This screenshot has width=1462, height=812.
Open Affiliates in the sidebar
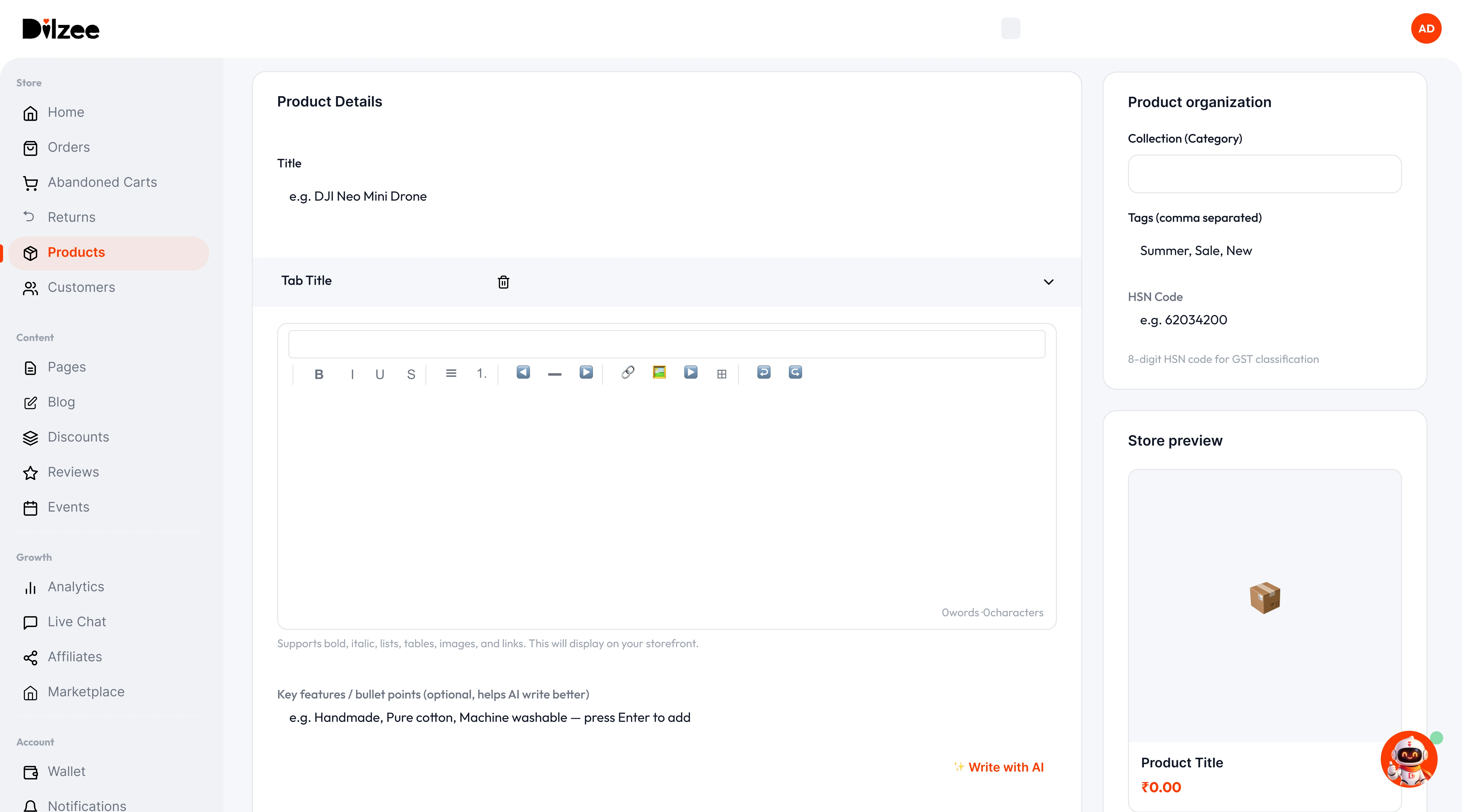(x=109, y=657)
